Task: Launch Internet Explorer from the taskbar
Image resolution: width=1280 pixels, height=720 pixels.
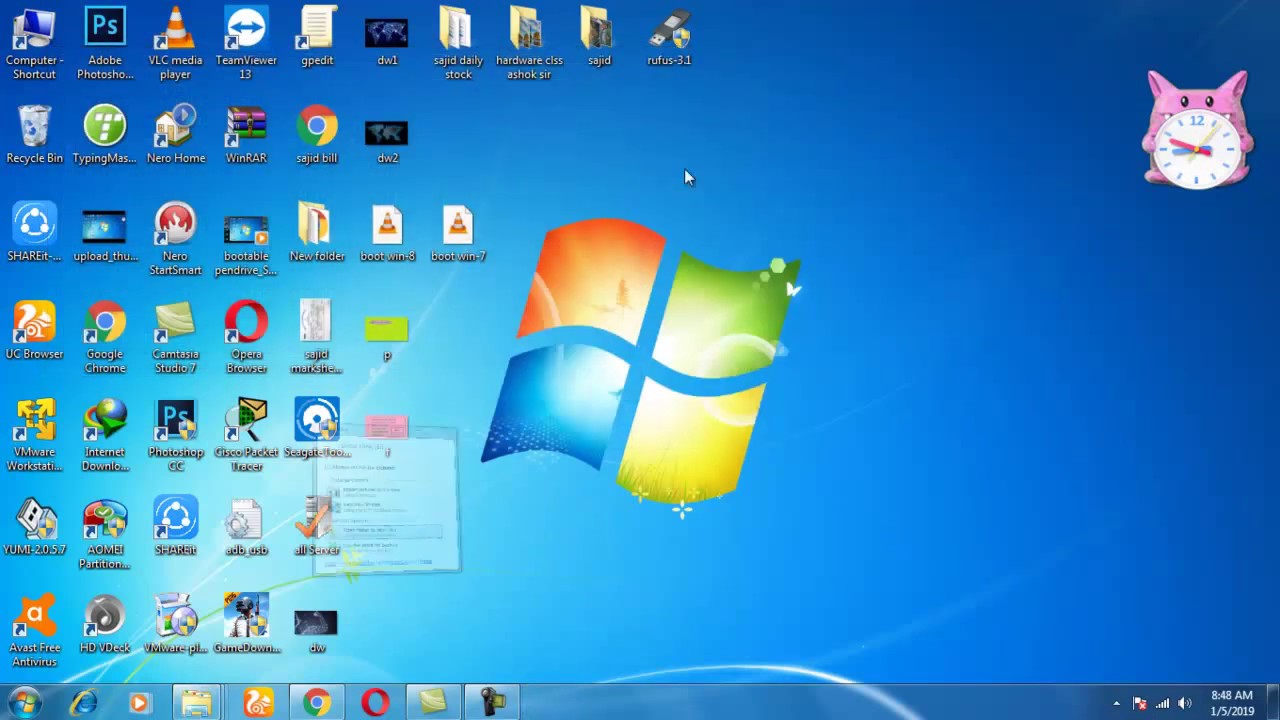Action: [84, 703]
